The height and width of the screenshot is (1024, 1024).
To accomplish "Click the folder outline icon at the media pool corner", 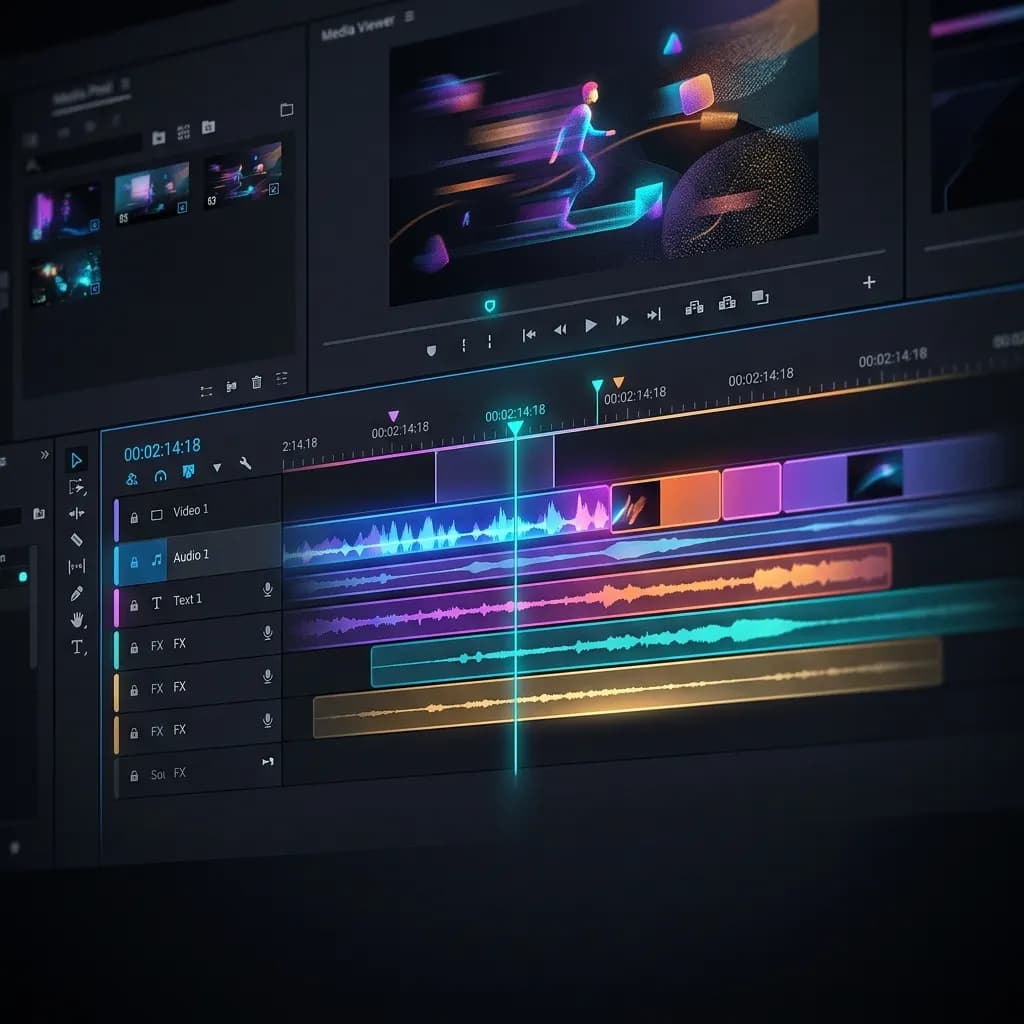I will click(x=287, y=110).
